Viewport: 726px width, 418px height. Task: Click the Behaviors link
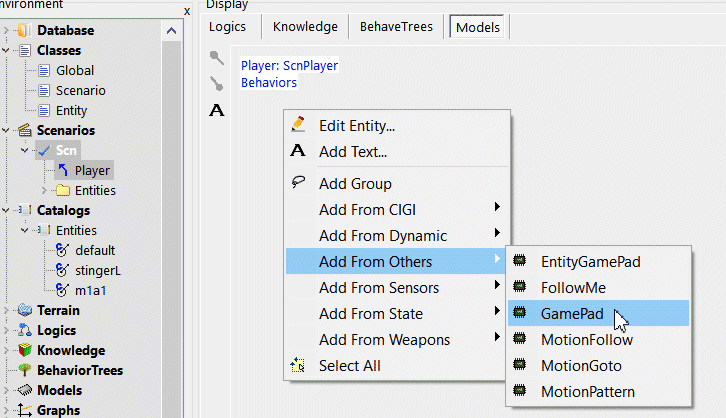click(x=268, y=82)
